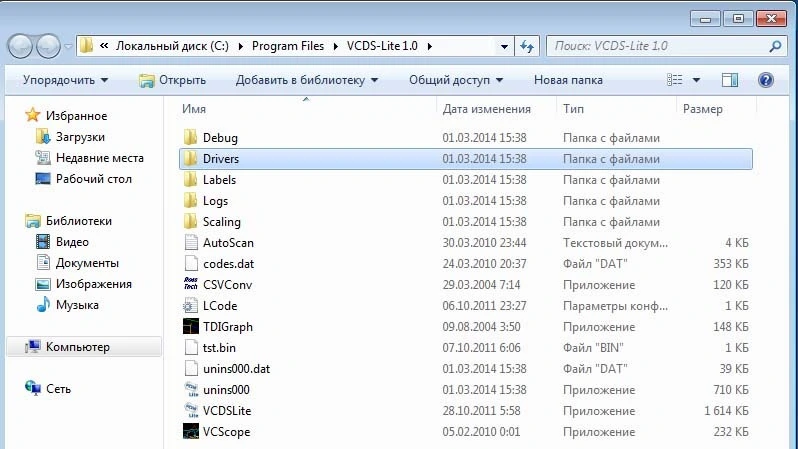This screenshot has height=449, width=798.
Task: Click the refresh button beside address bar
Action: click(527, 46)
